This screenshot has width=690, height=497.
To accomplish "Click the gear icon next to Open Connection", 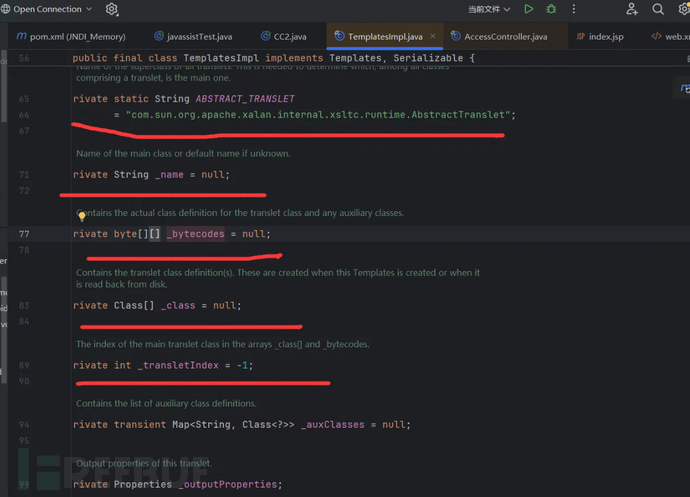I will tap(112, 9).
